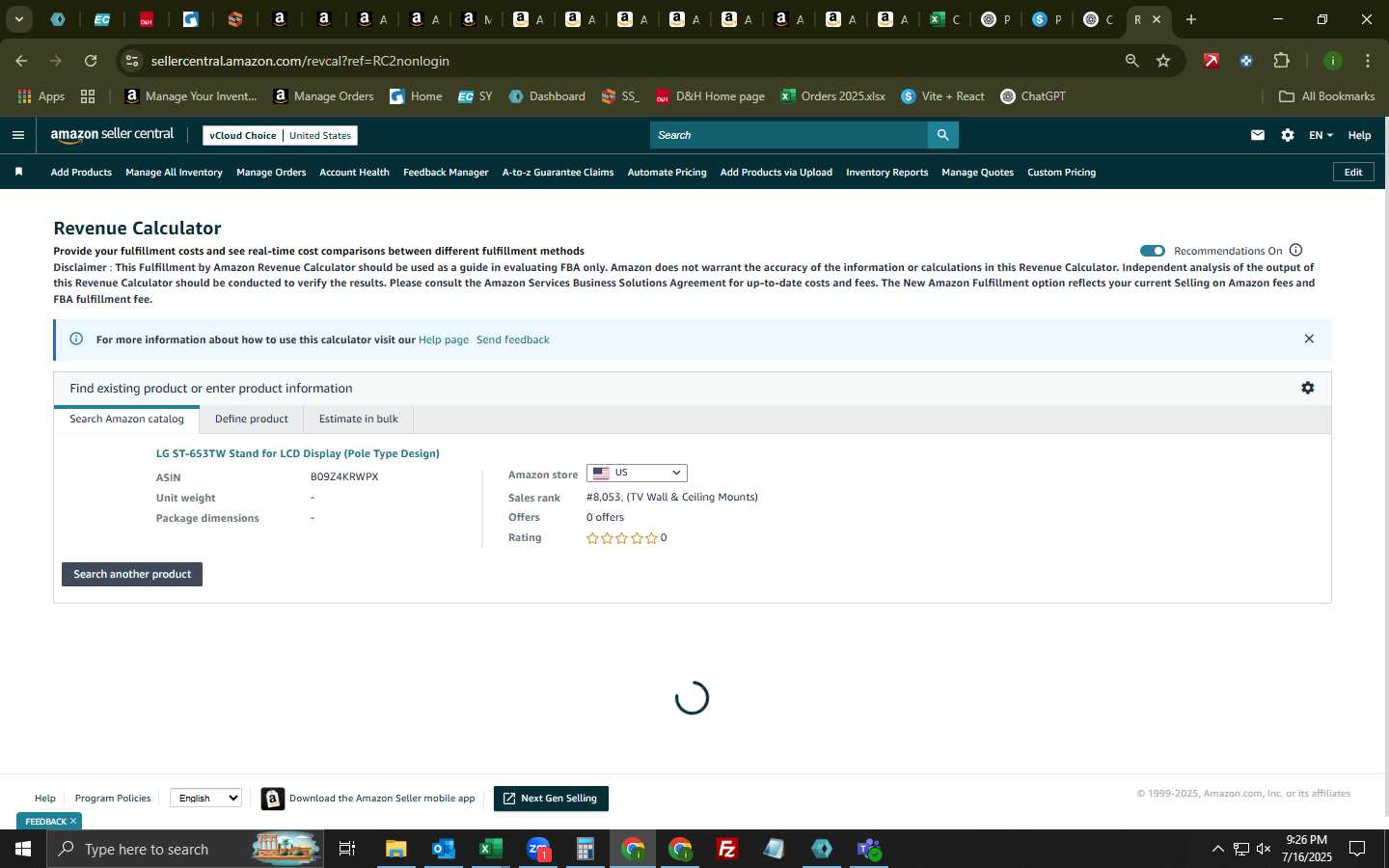Open the Seller Central hamburger menu
1389x868 pixels.
18,135
